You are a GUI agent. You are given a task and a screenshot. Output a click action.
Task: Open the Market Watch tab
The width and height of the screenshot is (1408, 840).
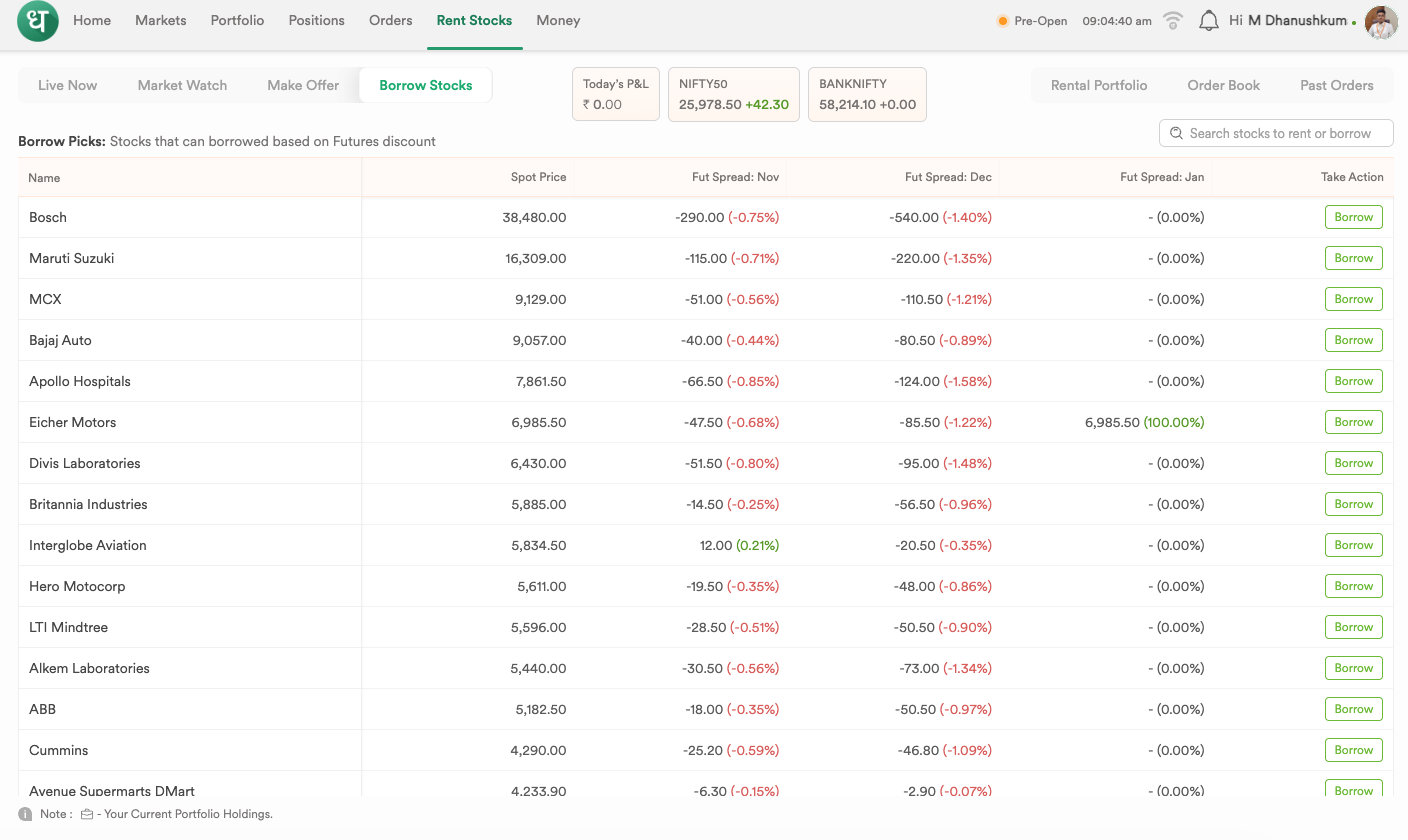(182, 85)
